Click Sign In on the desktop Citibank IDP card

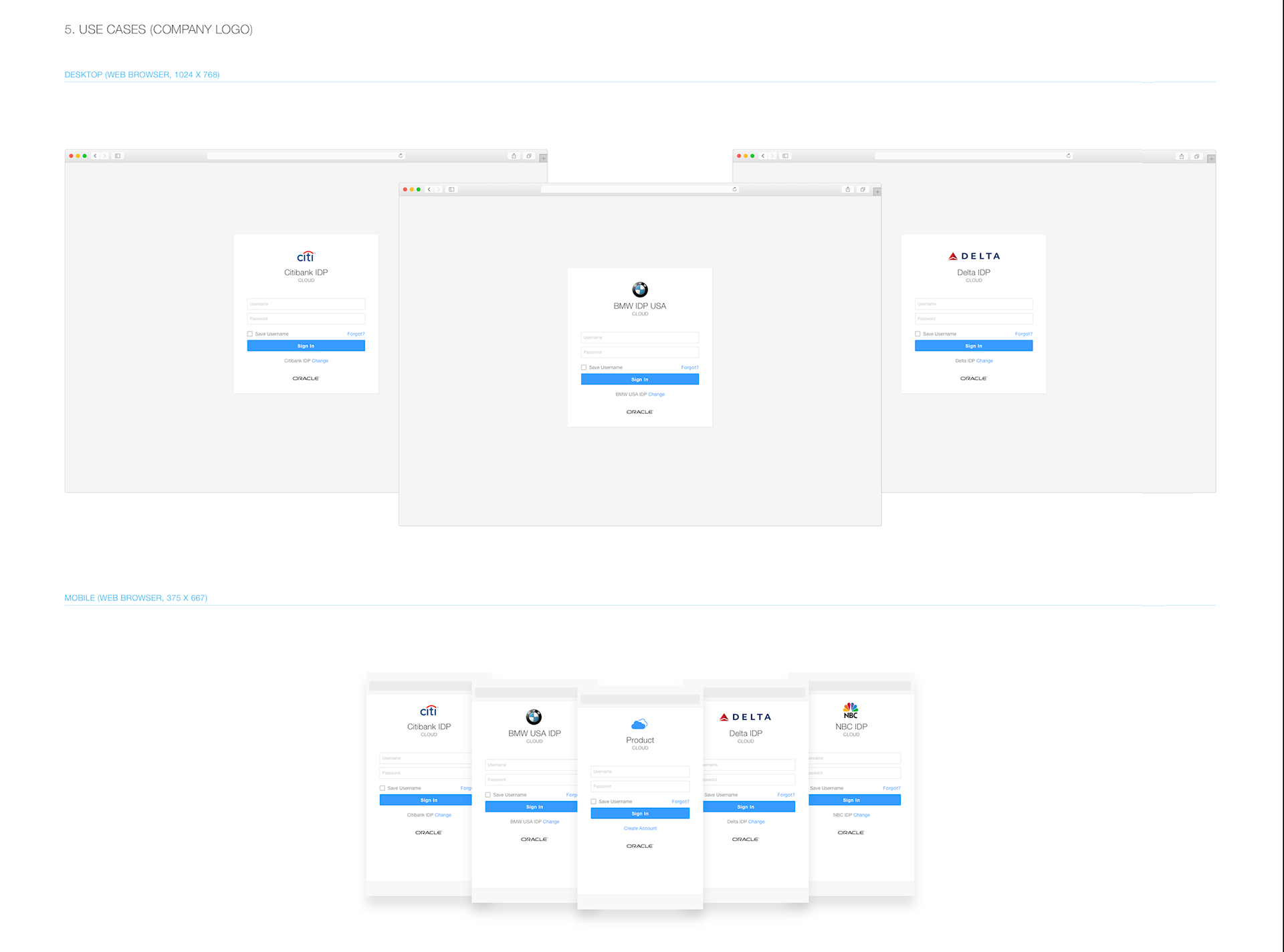coord(306,346)
